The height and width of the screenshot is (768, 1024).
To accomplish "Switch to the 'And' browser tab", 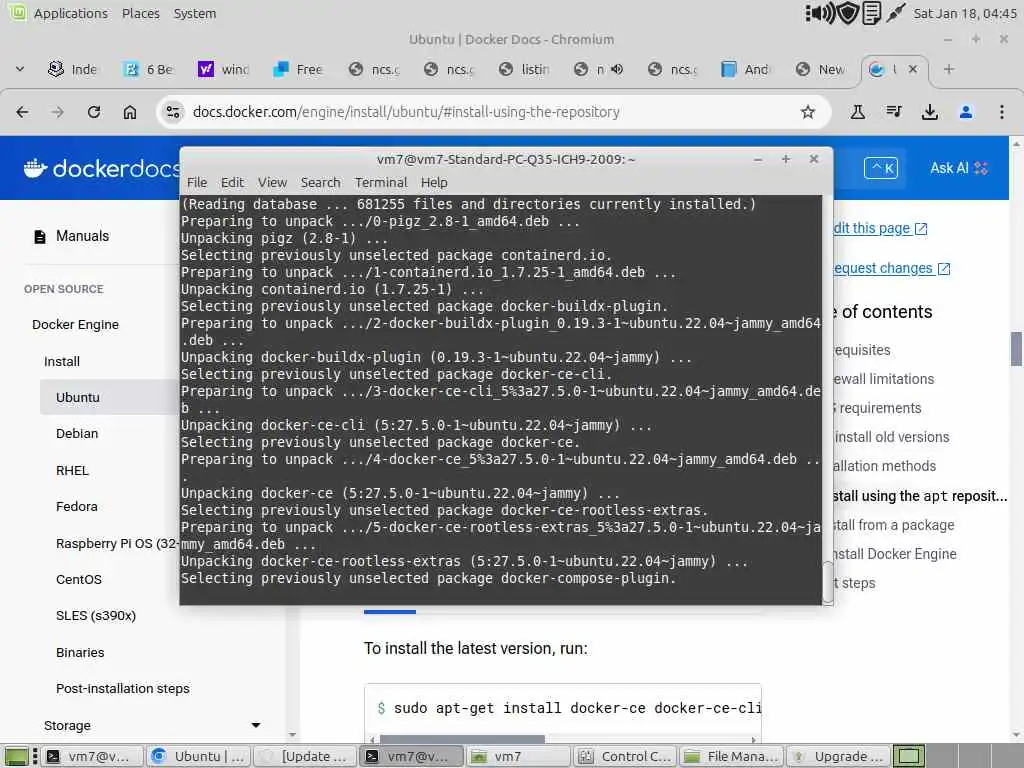I will [x=746, y=69].
